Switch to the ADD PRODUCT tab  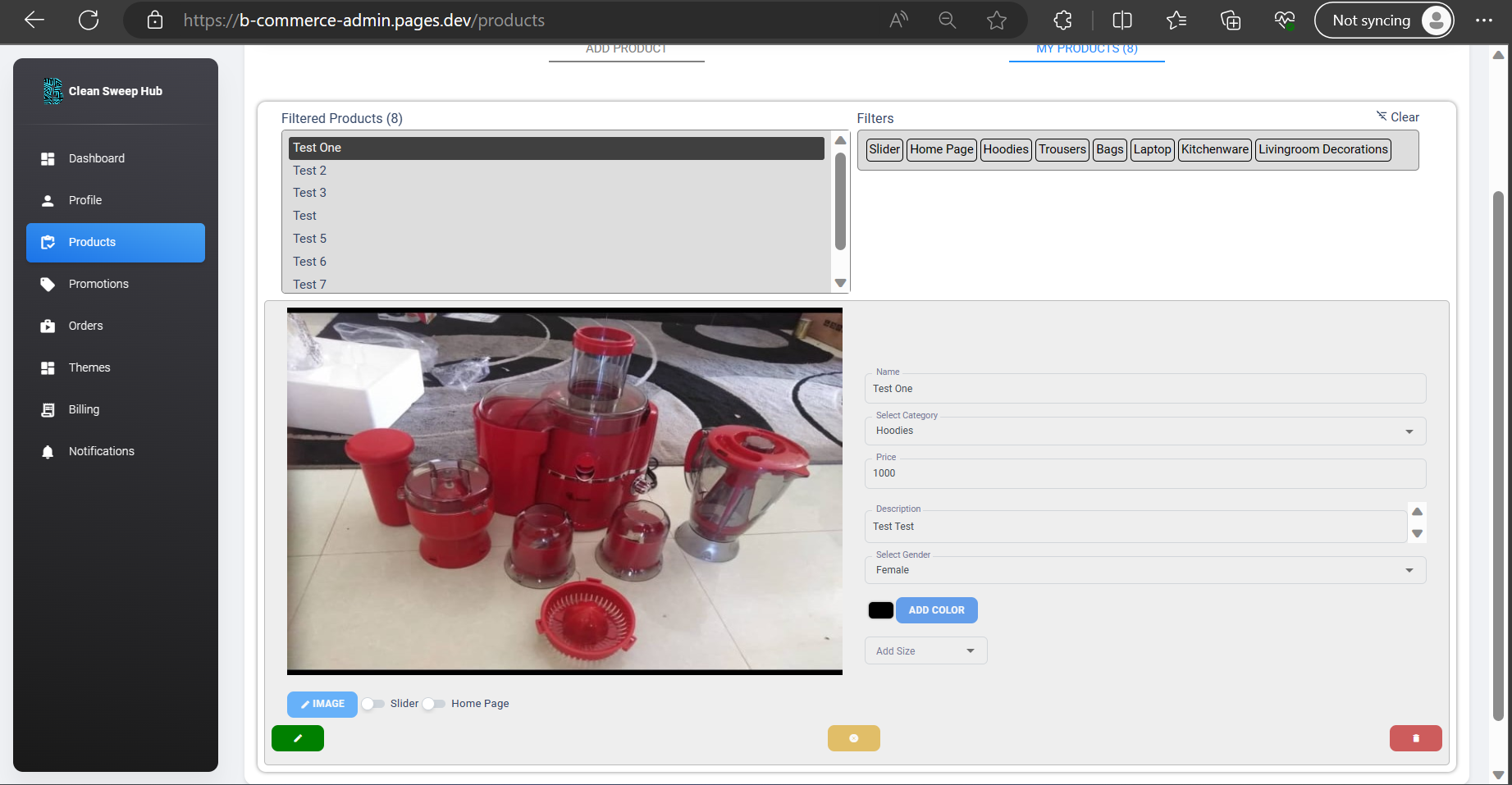(626, 48)
